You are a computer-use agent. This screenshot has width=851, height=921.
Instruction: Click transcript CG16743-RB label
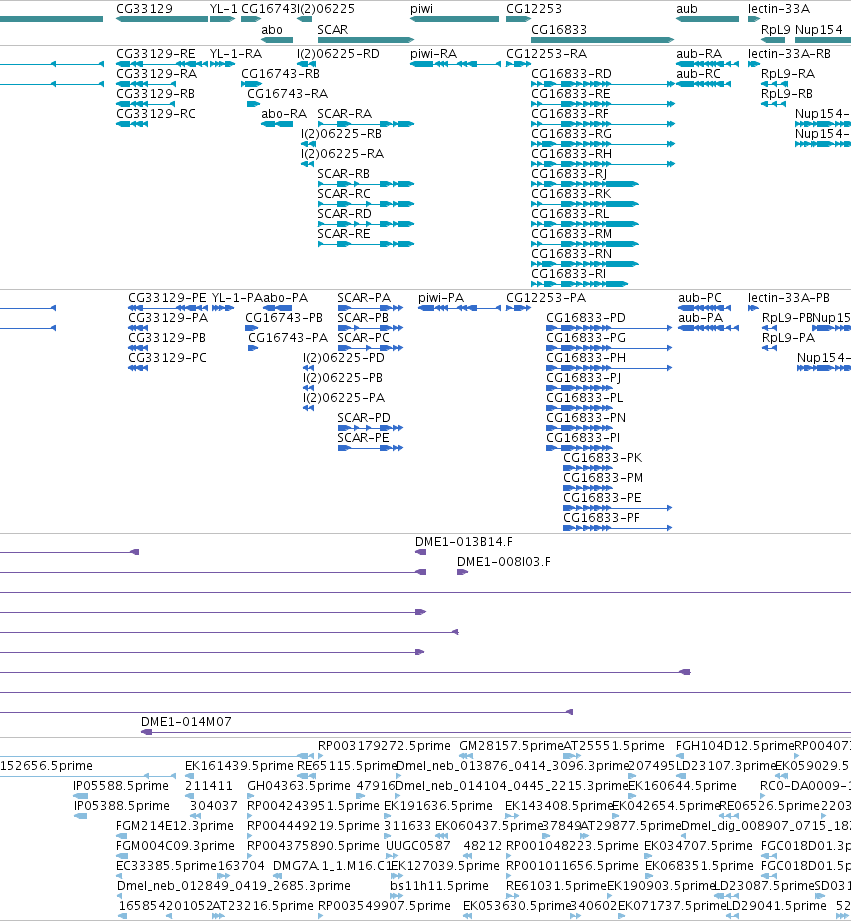pos(280,73)
